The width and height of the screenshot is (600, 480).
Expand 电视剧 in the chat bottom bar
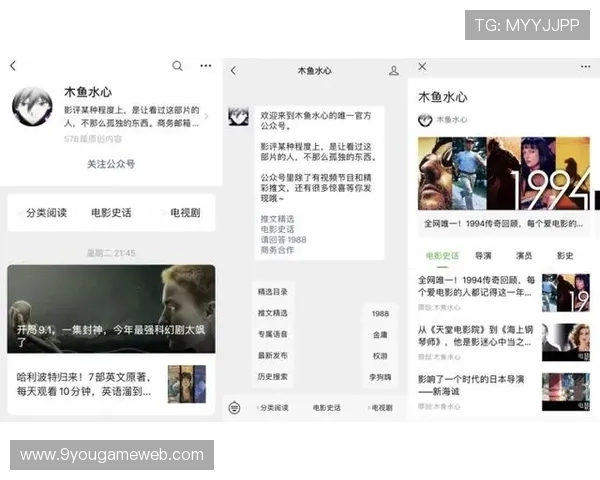(381, 408)
